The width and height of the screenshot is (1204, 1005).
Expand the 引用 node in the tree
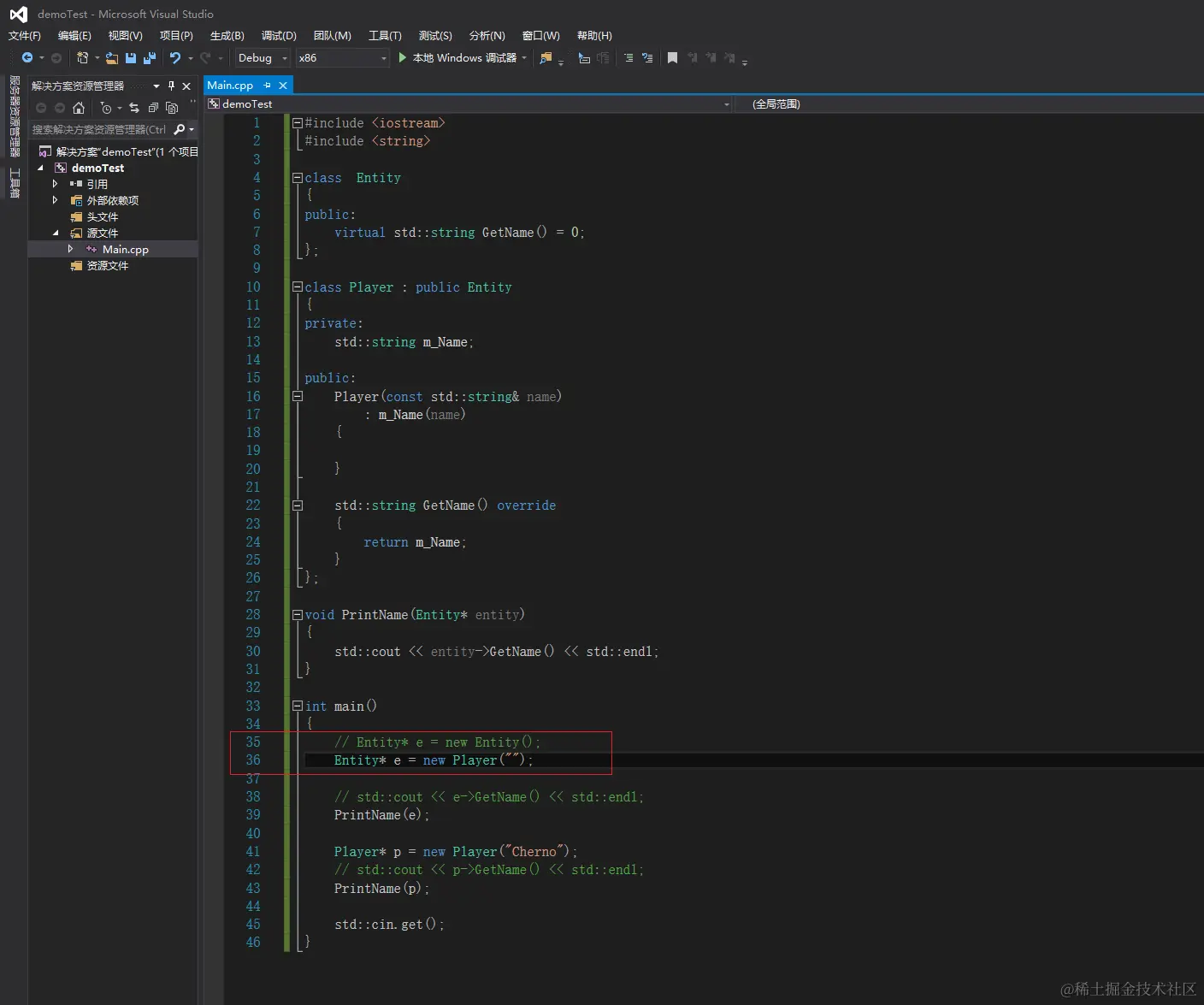point(56,184)
